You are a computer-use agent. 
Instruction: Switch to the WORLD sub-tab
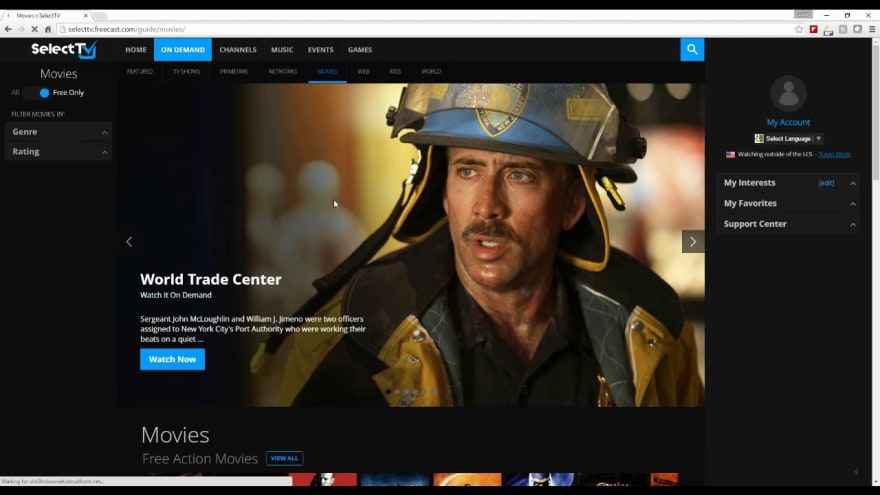431,72
